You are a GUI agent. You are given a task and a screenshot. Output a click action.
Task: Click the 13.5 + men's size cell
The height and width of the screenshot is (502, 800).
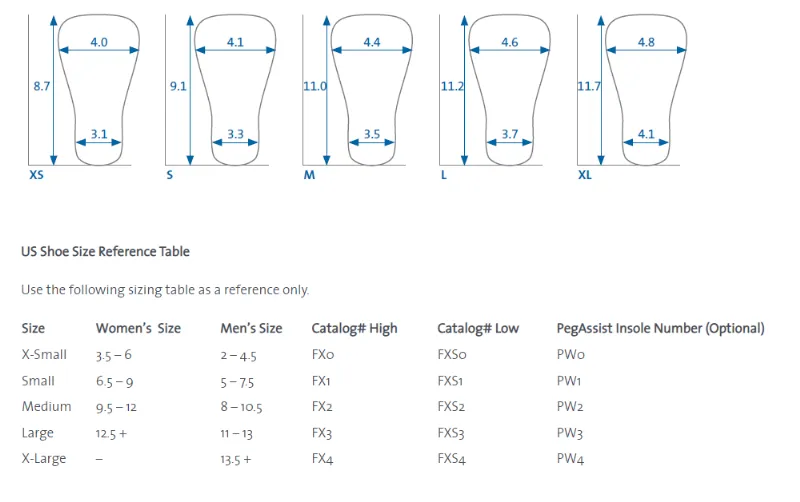pyautogui.click(x=236, y=459)
